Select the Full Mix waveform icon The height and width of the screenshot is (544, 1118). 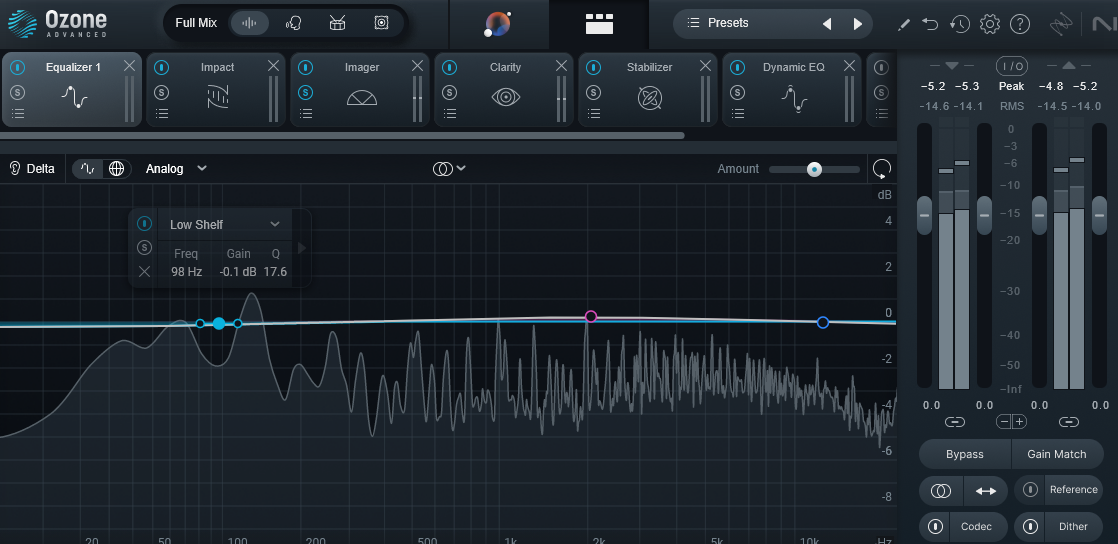pos(249,23)
